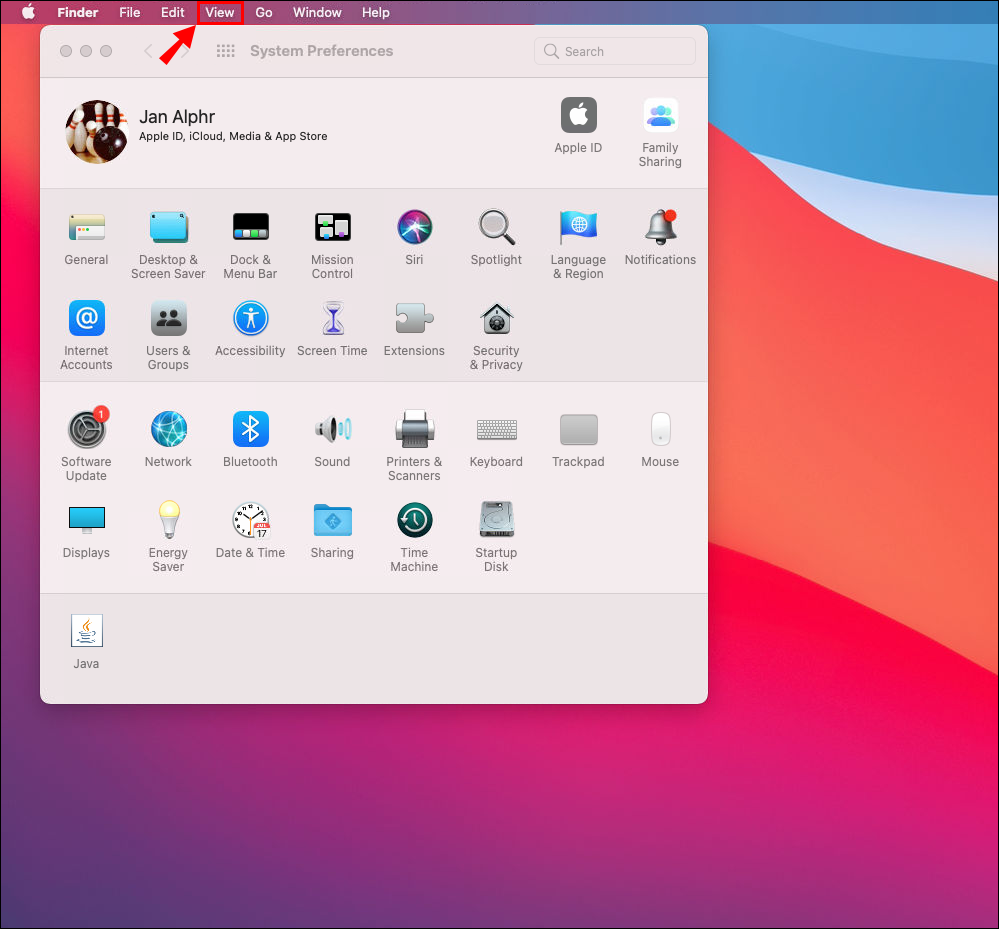Click the back arrow in toolbar
999x929 pixels.
pyautogui.click(x=149, y=51)
